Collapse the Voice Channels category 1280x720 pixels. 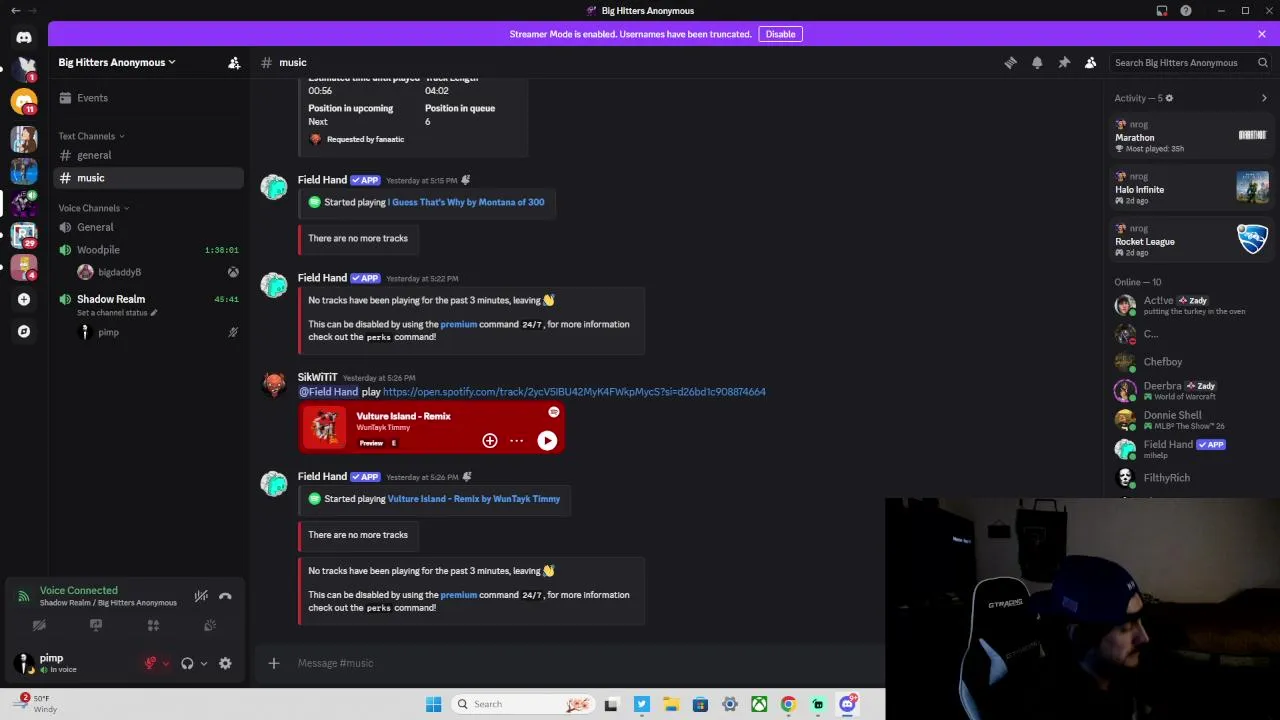93,208
